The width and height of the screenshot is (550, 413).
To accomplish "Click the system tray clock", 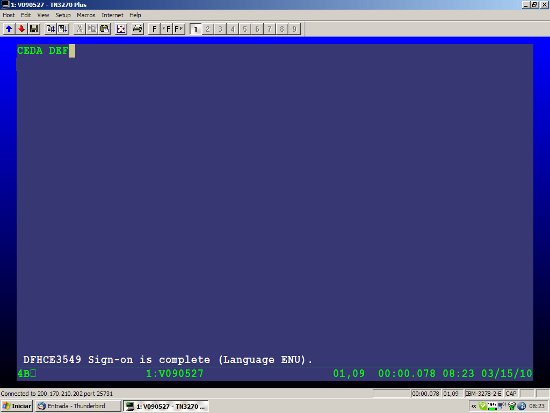I will pos(537,406).
